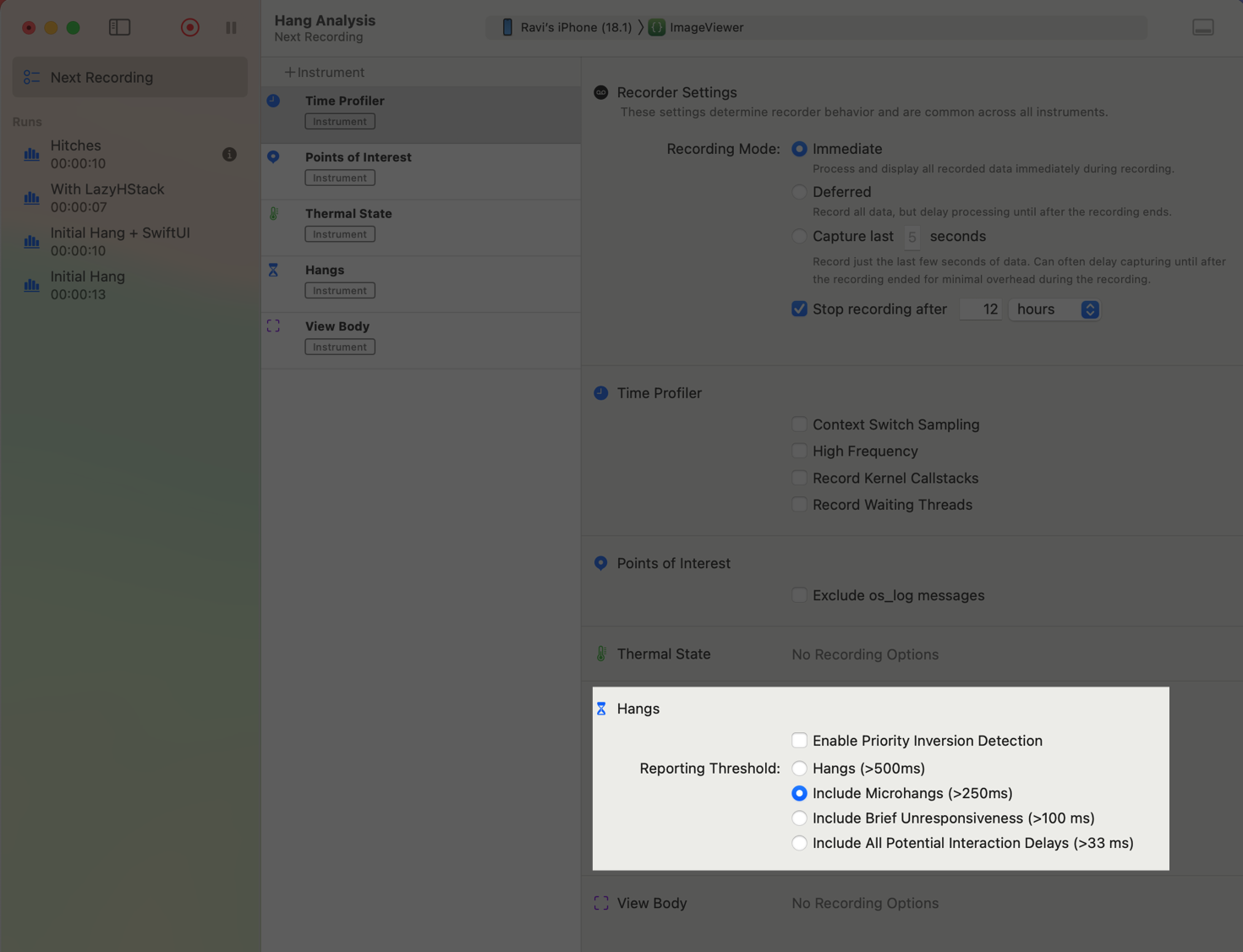Image resolution: width=1243 pixels, height=952 pixels.
Task: Click the Instrument button to add an instrument
Action: coord(326,72)
